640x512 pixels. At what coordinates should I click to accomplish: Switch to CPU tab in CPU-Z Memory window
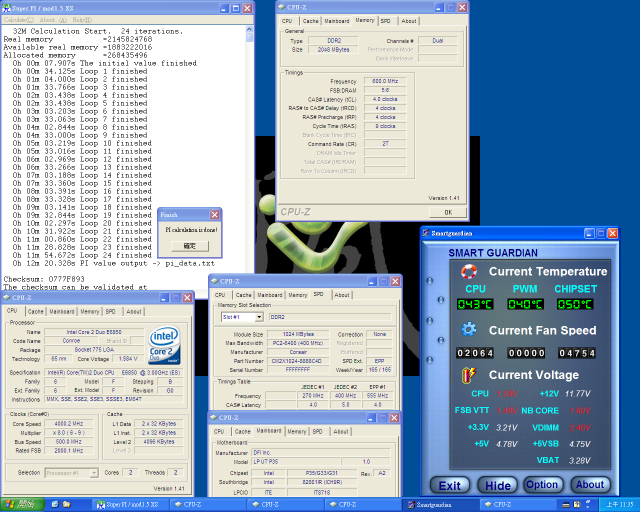click(287, 21)
